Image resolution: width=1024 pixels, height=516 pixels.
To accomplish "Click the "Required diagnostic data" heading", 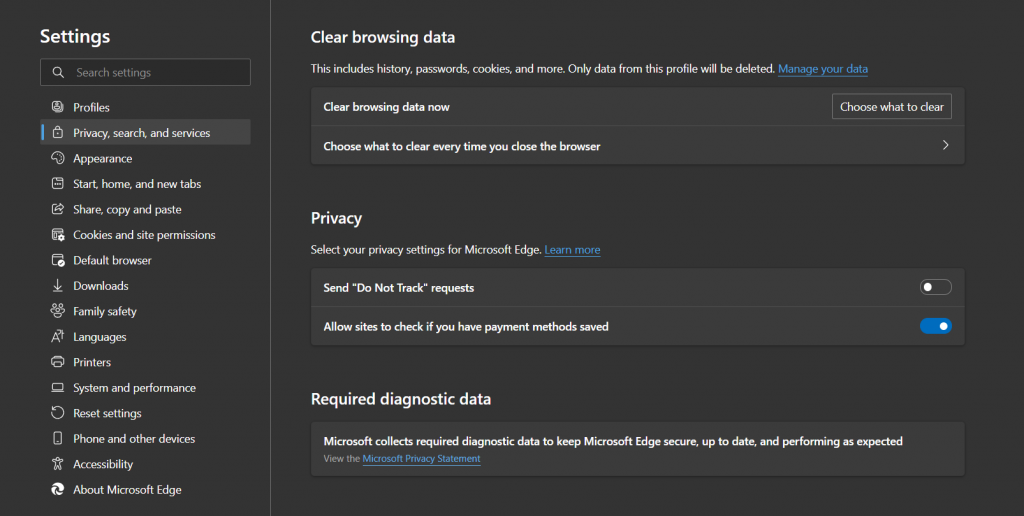I will click(x=401, y=399).
